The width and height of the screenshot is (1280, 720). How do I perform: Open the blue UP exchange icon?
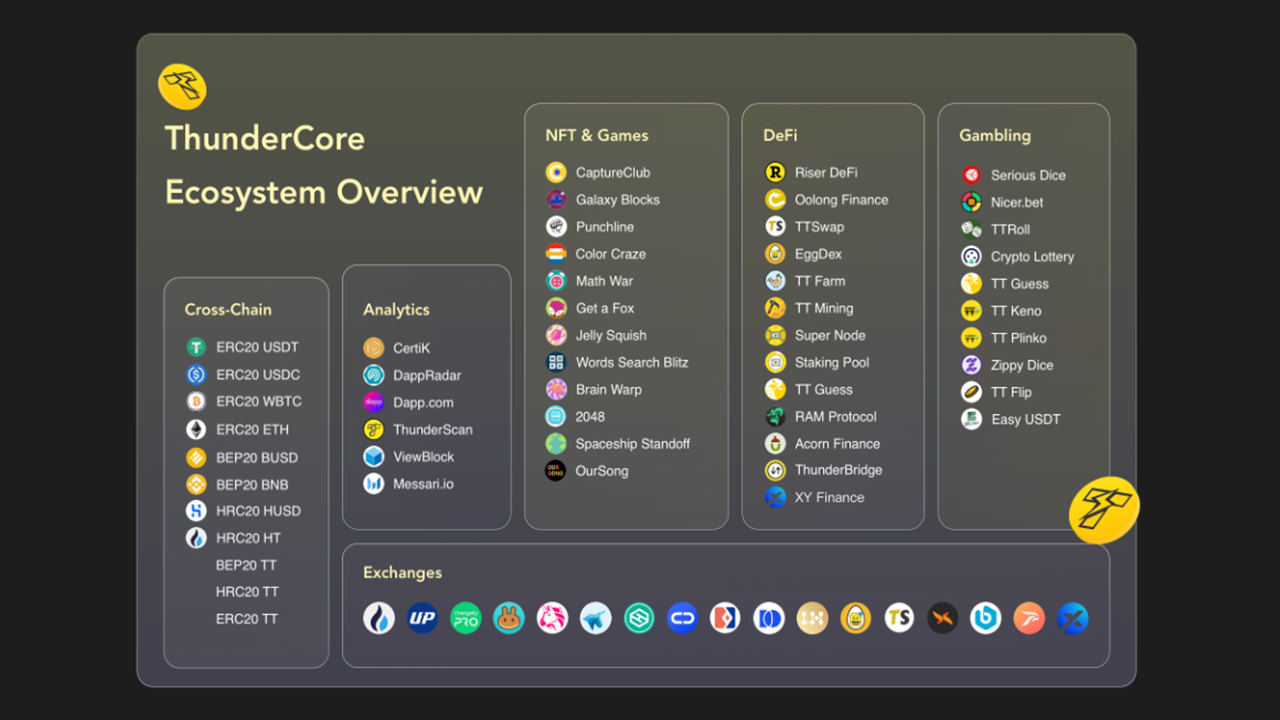[422, 618]
